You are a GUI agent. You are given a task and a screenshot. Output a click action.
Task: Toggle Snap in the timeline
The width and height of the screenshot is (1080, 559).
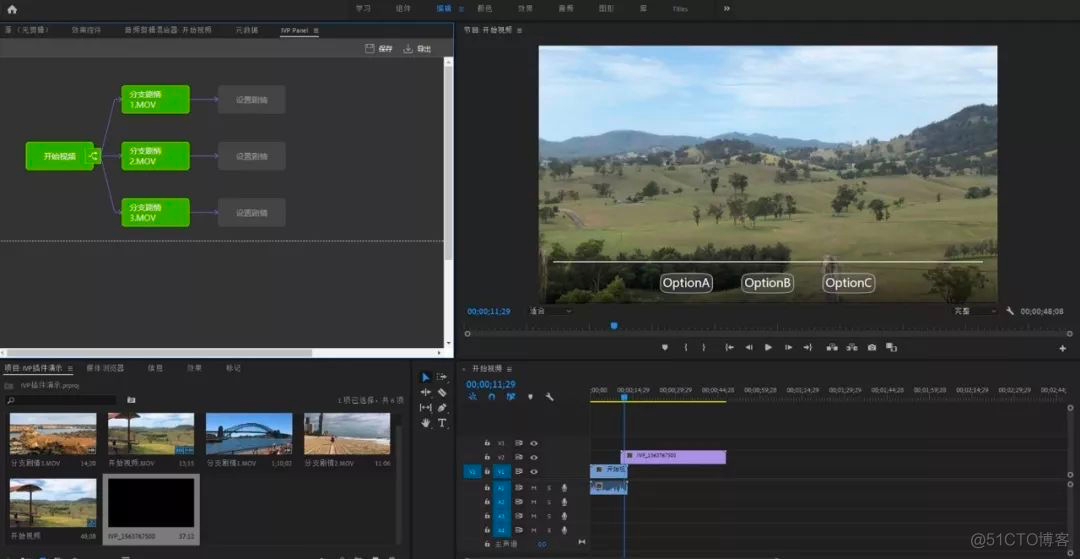492,397
